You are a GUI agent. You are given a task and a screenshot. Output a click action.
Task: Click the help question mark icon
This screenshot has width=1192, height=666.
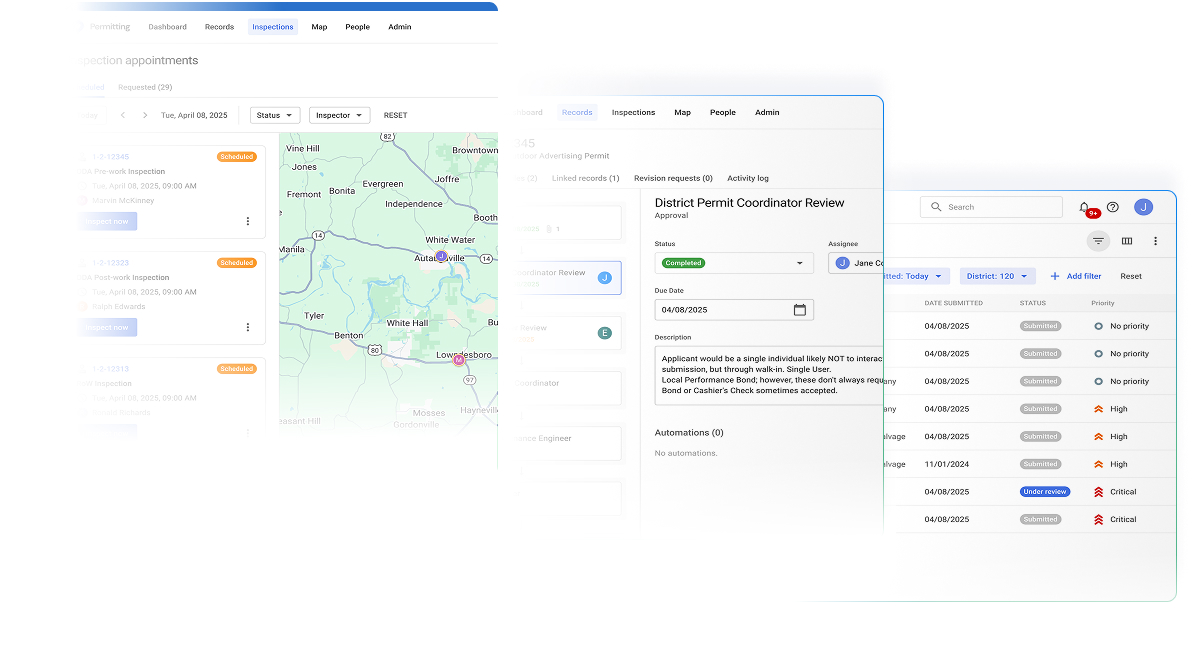1113,207
